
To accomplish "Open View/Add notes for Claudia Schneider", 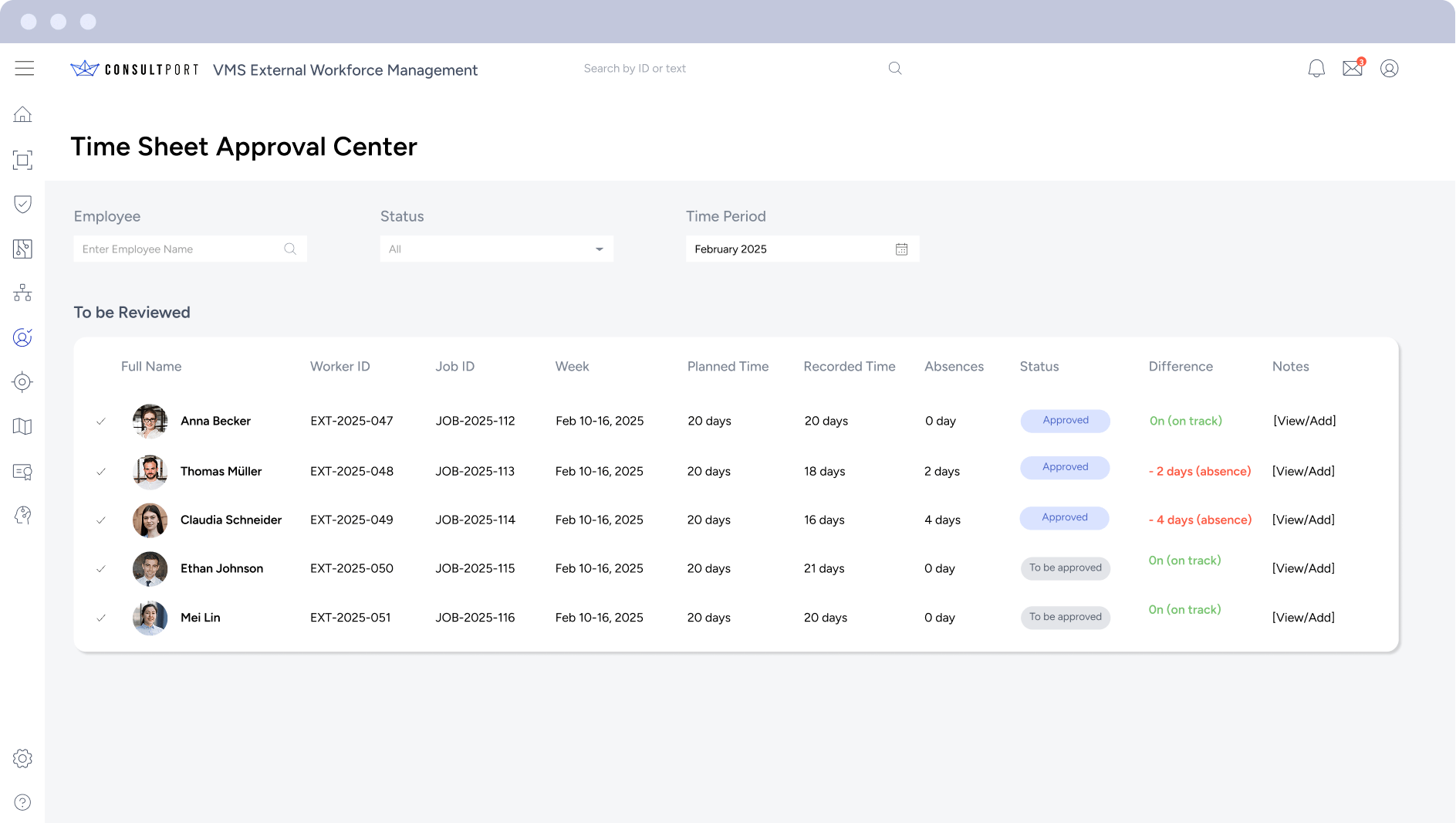I will [1303, 520].
